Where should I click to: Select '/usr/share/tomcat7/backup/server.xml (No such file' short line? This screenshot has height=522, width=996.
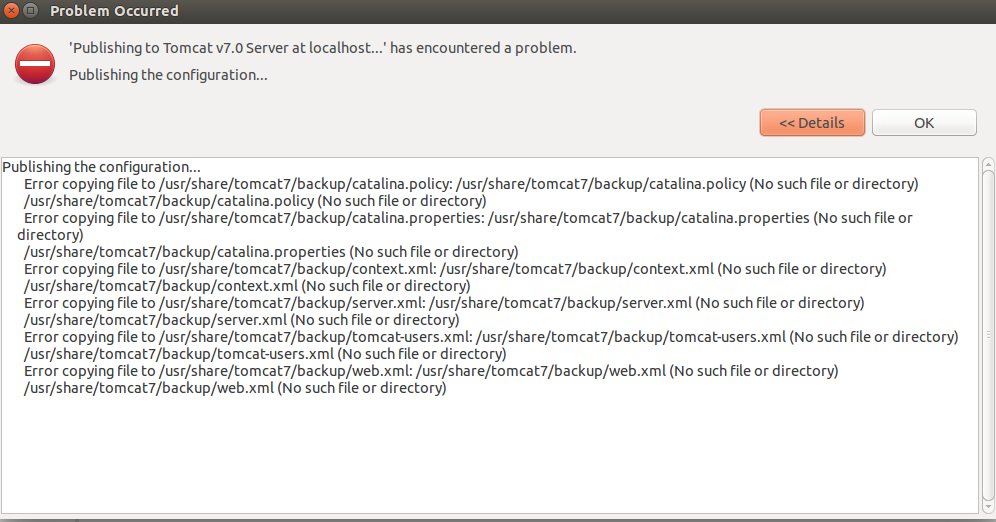click(x=241, y=320)
